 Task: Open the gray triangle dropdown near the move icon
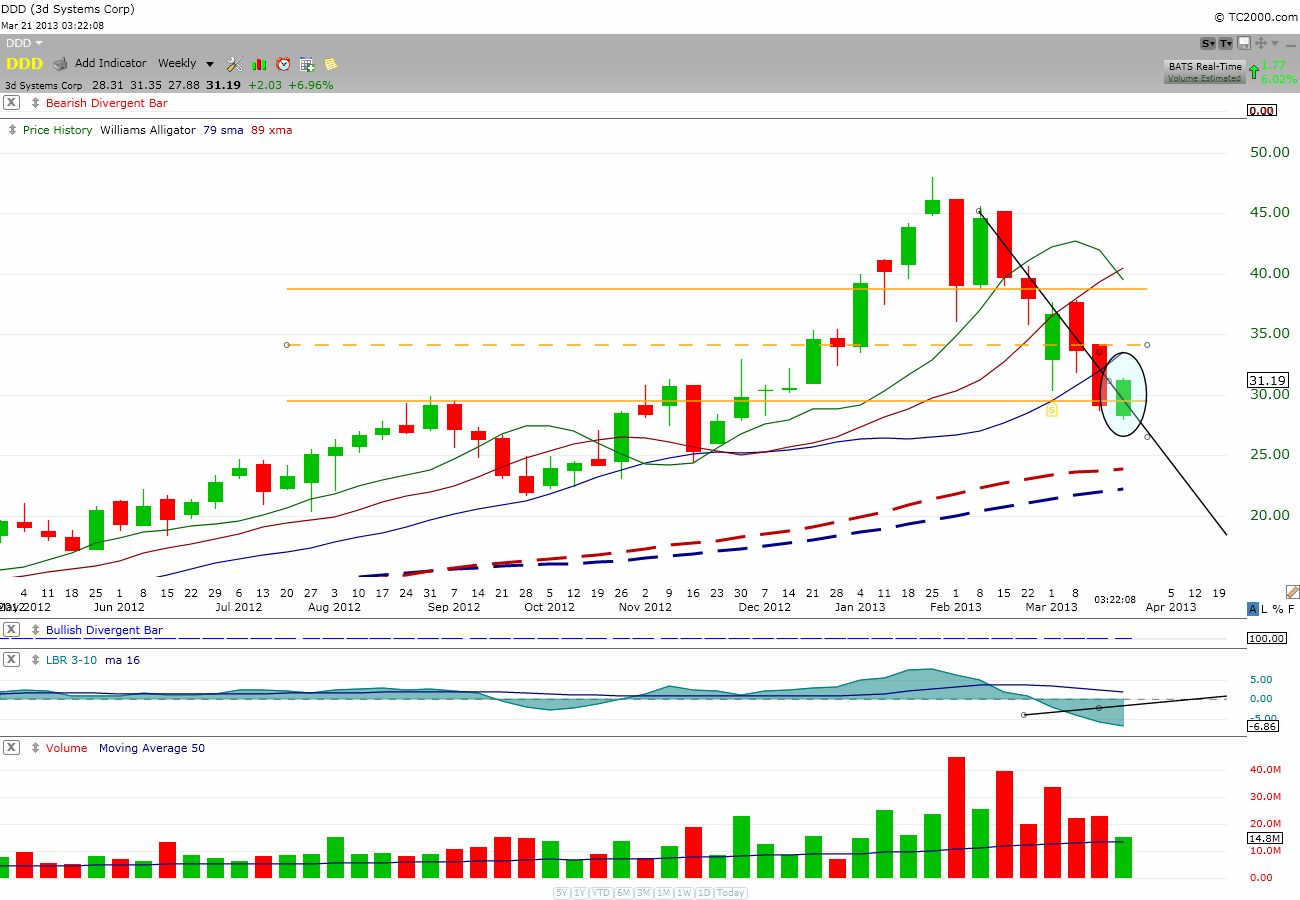[x=1275, y=43]
